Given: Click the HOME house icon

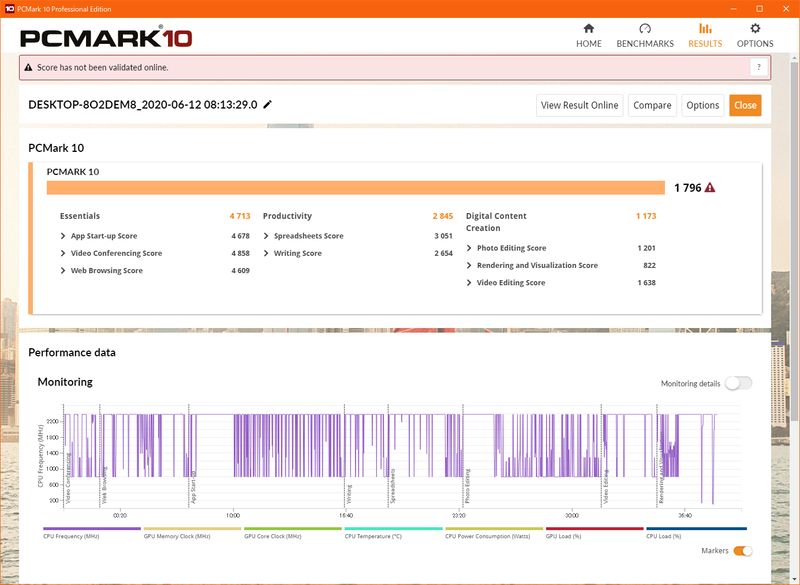Looking at the screenshot, I should pos(588,29).
